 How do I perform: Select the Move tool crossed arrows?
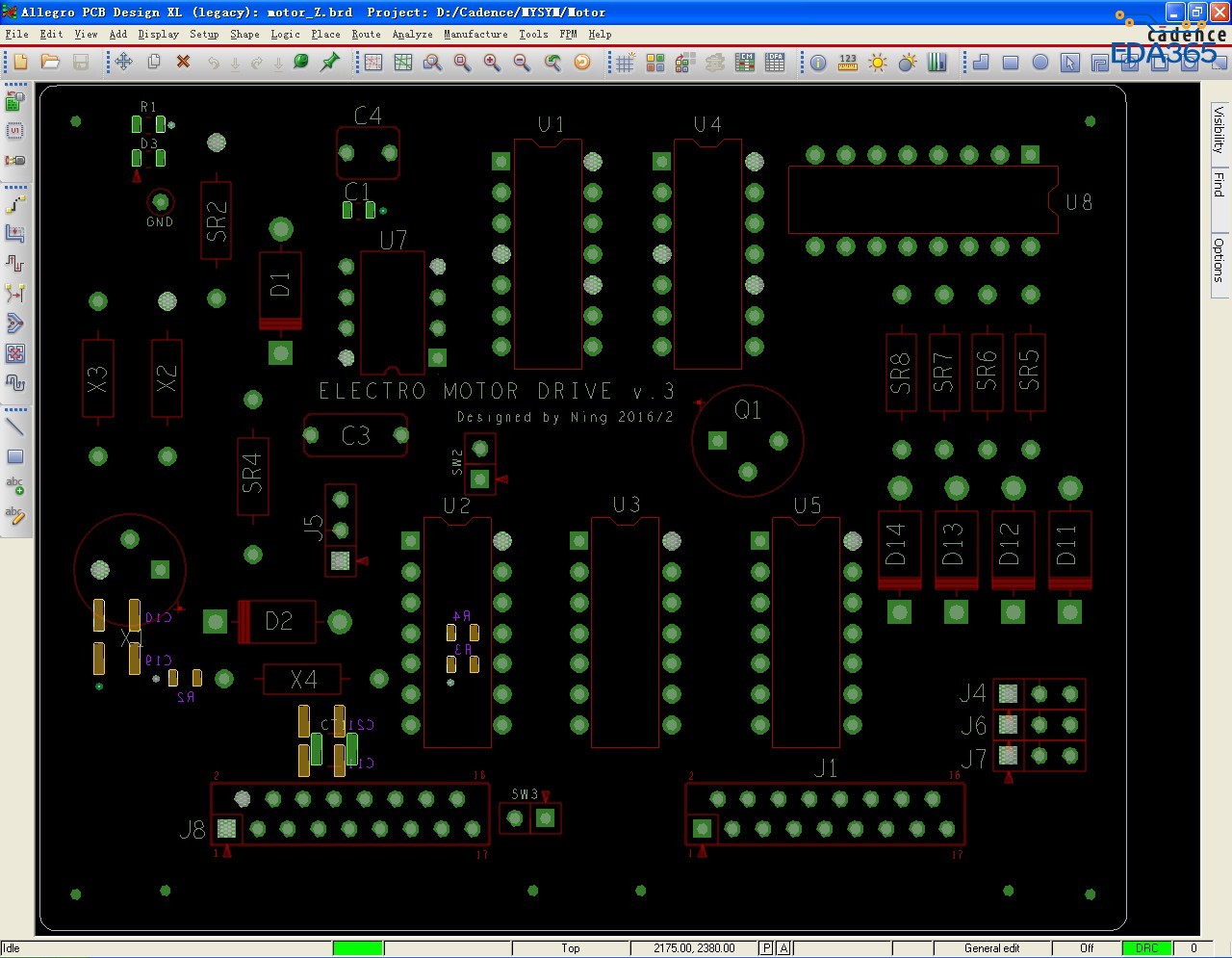tap(124, 63)
